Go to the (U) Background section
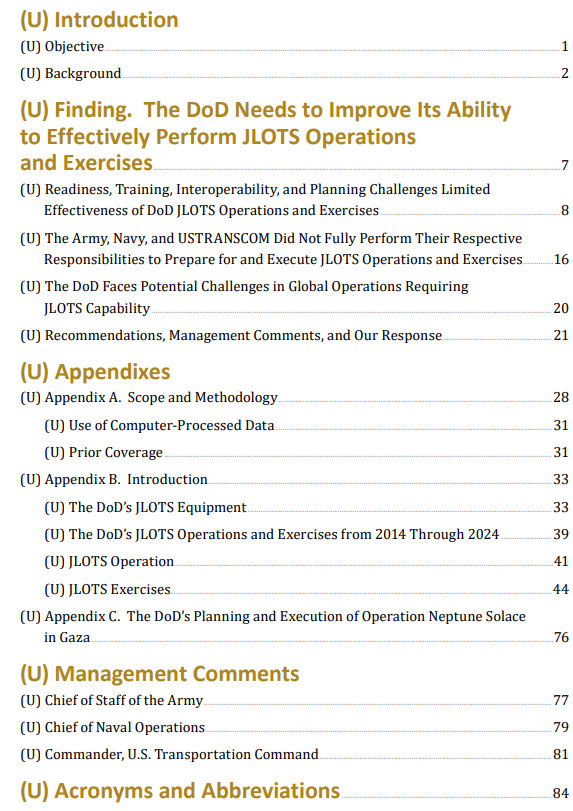 [294, 73]
